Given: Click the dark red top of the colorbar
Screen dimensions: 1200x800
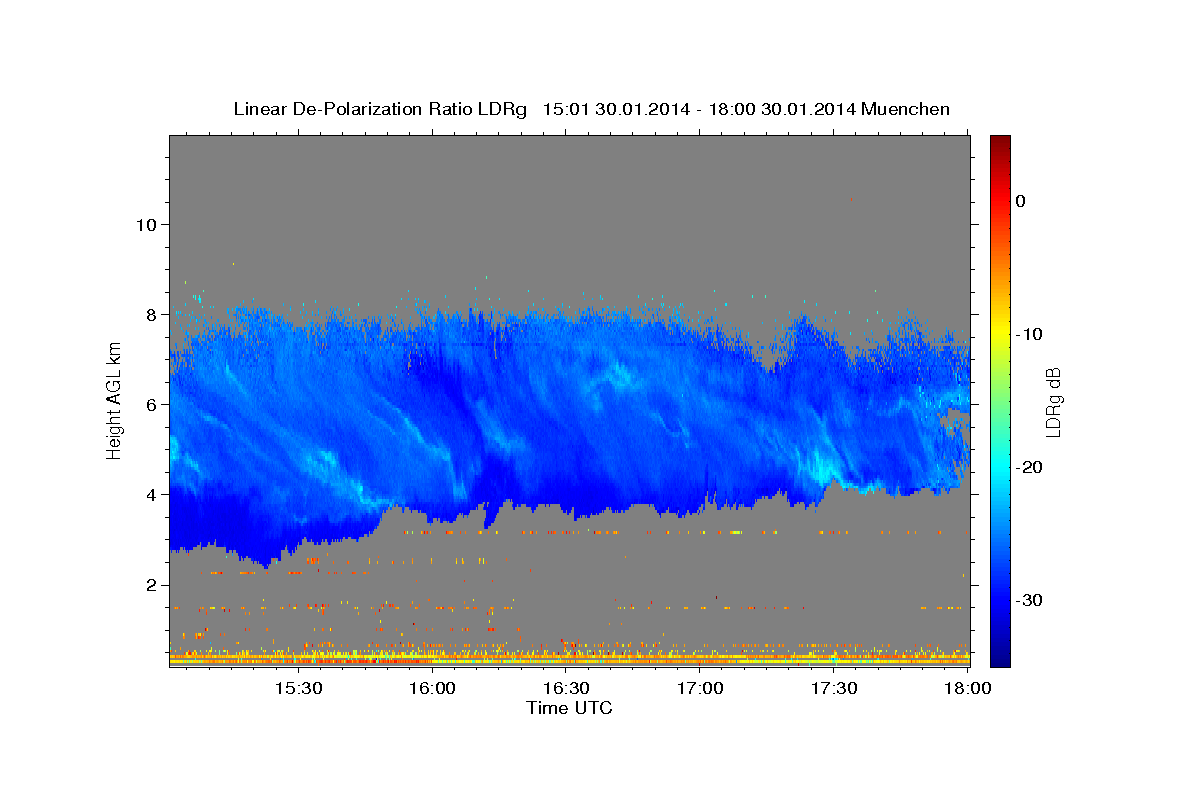Looking at the screenshot, I should (x=1000, y=145).
